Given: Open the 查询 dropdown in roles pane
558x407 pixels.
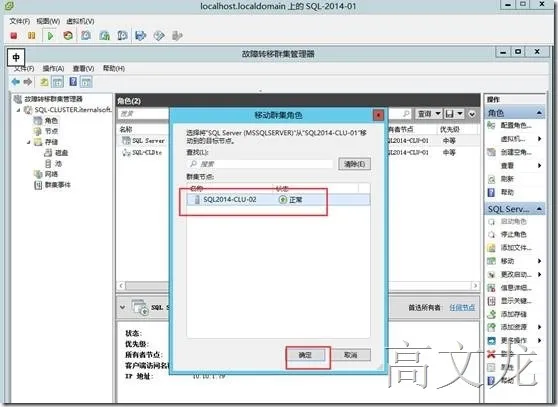Looking at the screenshot, I should tap(428, 114).
